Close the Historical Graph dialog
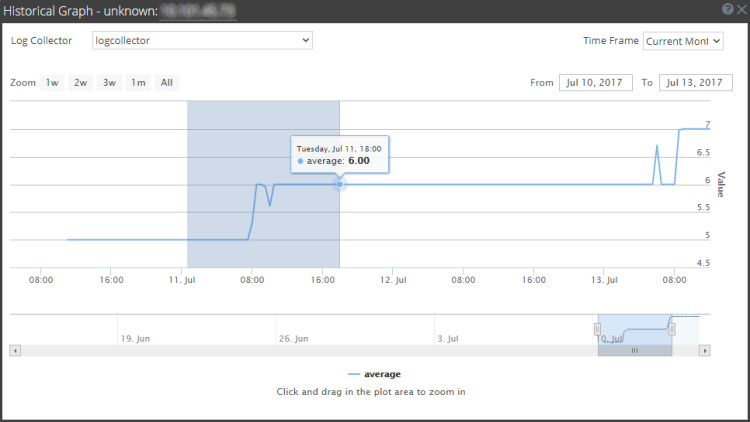This screenshot has height=422, width=750. pos(742,9)
